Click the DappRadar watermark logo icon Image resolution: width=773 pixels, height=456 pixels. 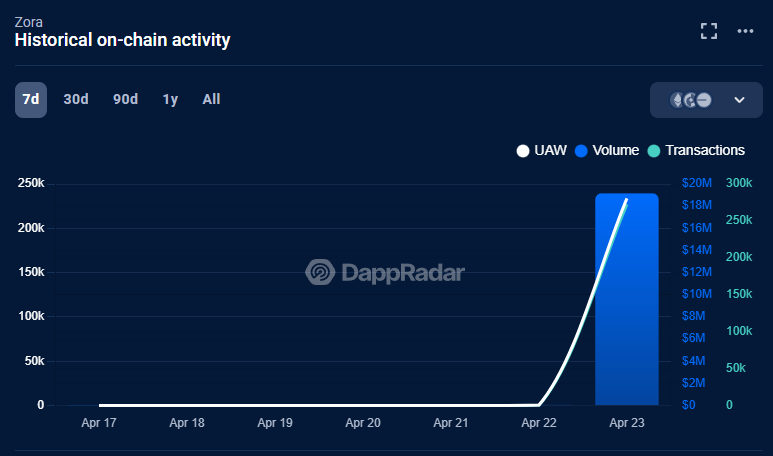click(320, 272)
